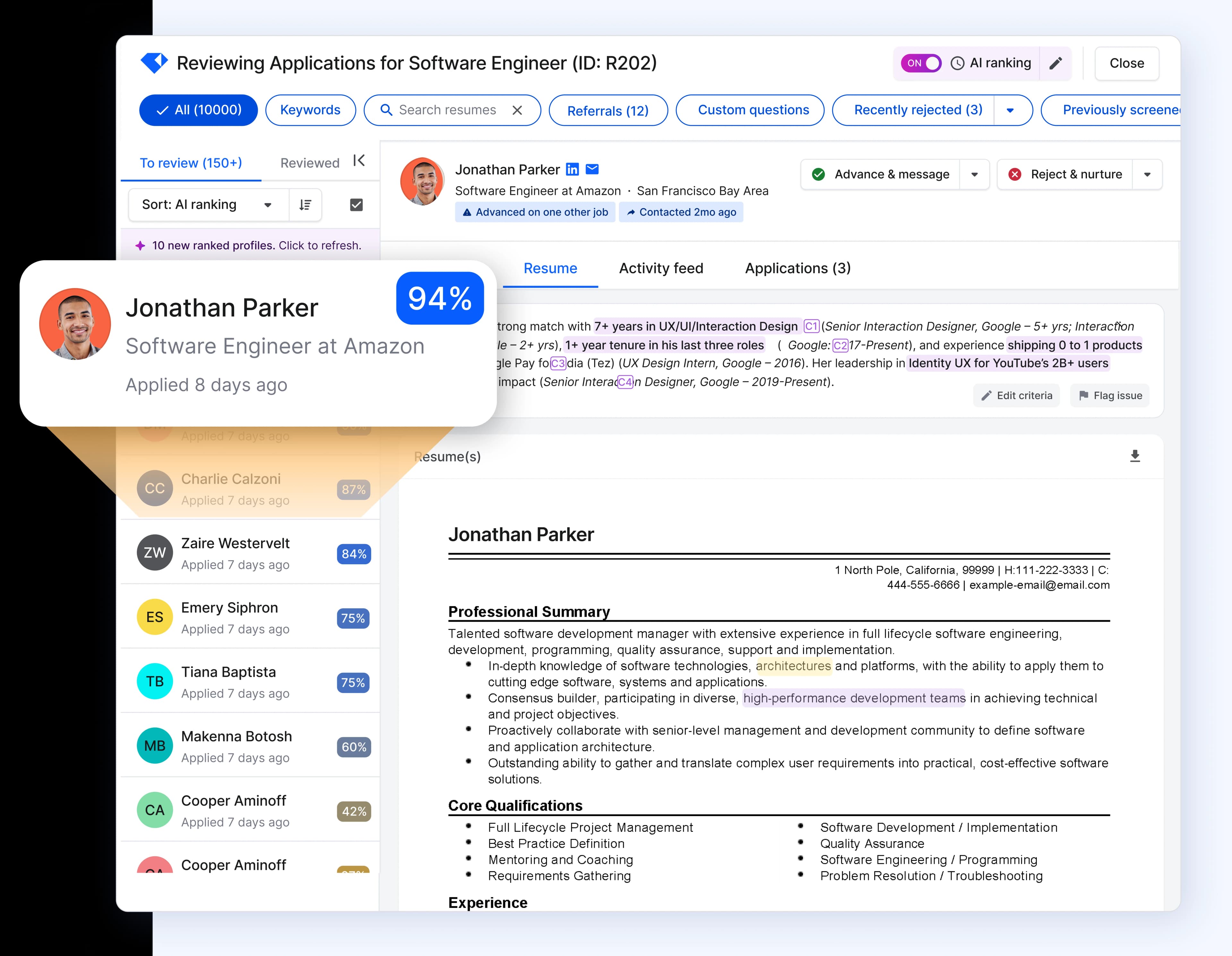The width and height of the screenshot is (1232, 956).
Task: Collapse the candidate list sidebar
Action: click(359, 161)
